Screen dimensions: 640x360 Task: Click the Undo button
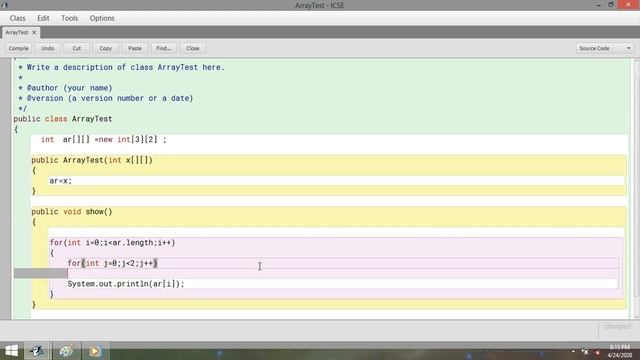point(47,48)
